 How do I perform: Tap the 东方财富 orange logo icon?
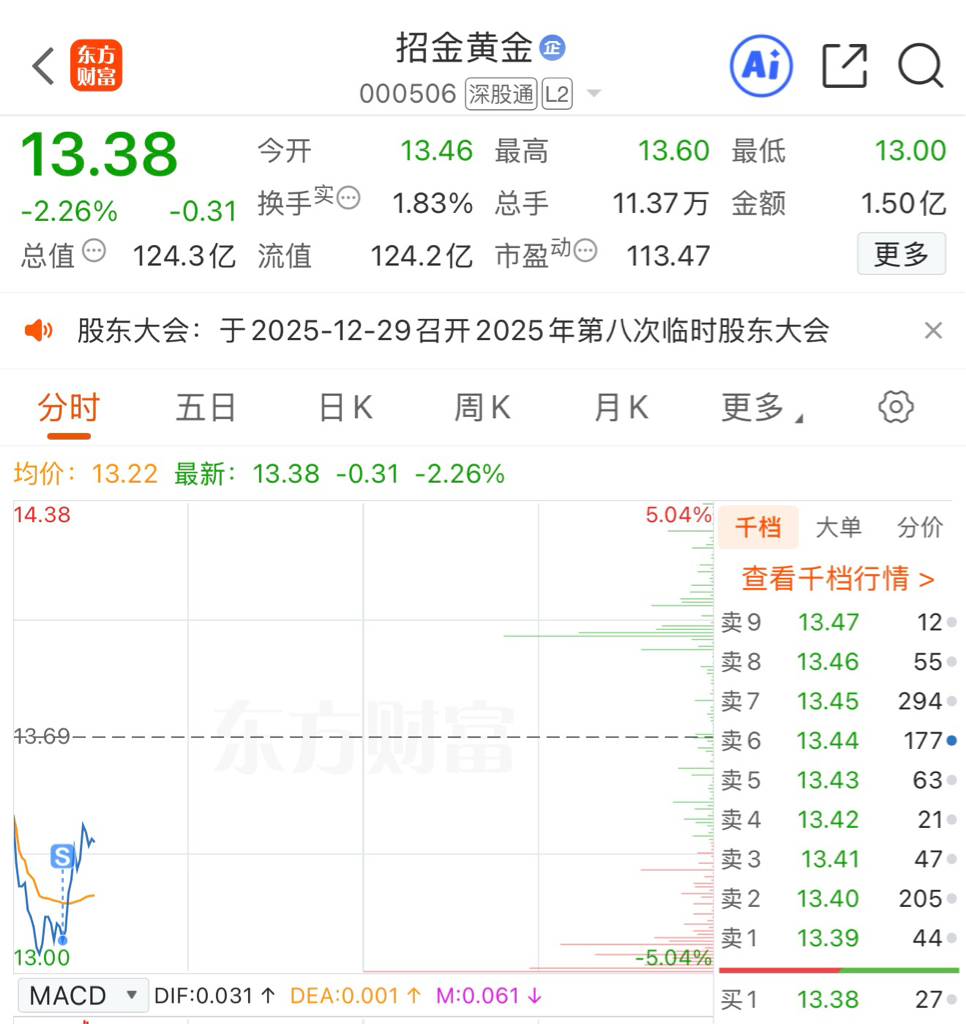96,65
